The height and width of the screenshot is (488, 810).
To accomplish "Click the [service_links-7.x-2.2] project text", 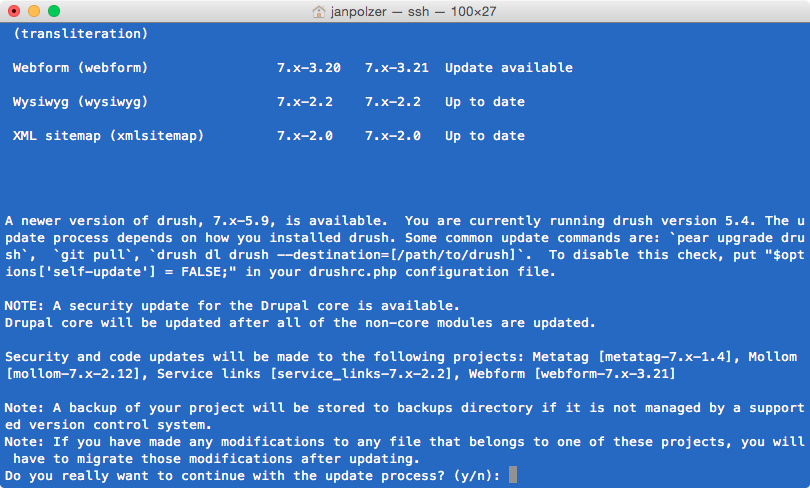I will [361, 374].
